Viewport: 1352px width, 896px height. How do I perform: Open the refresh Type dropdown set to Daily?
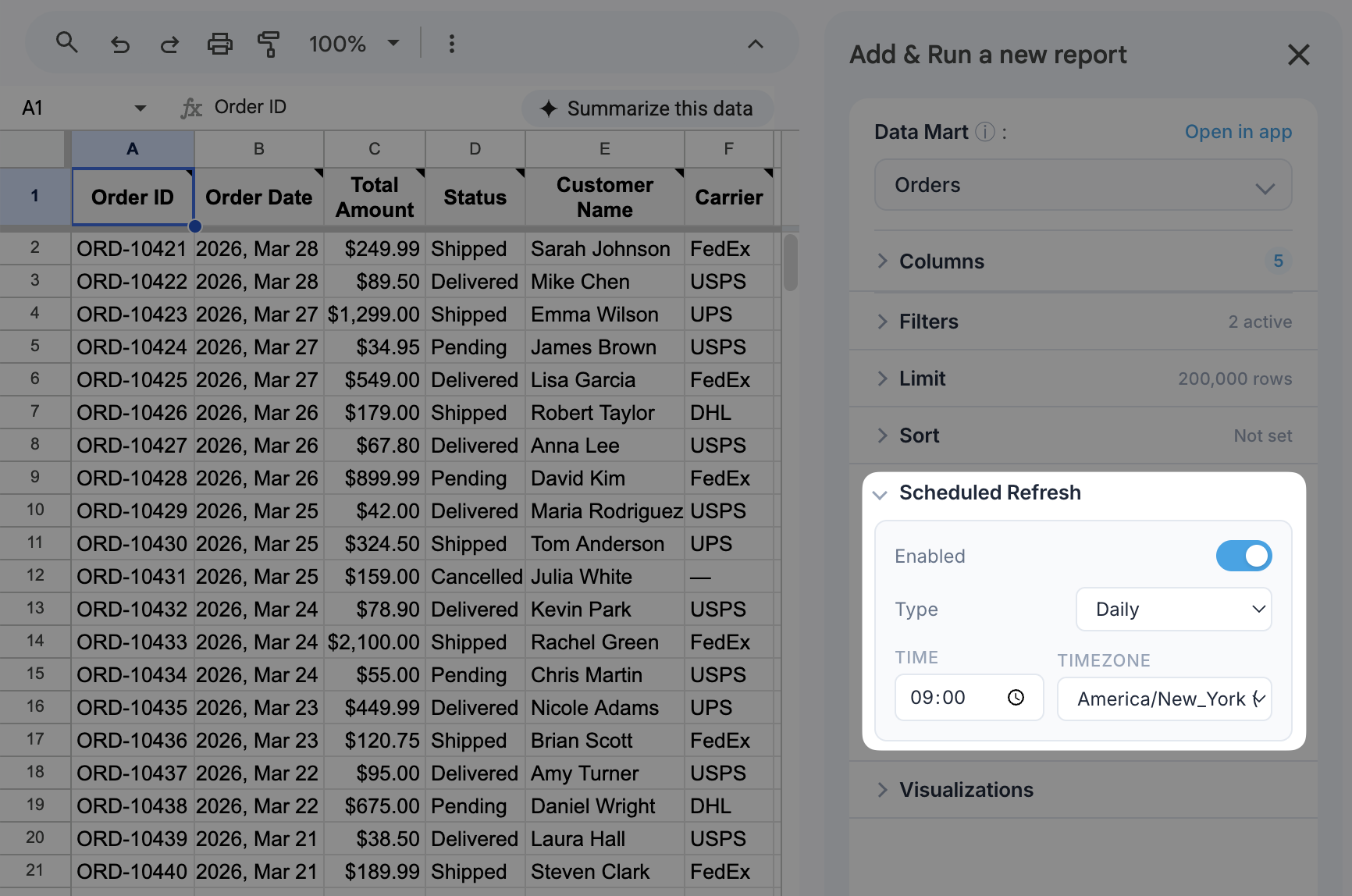tap(1173, 610)
